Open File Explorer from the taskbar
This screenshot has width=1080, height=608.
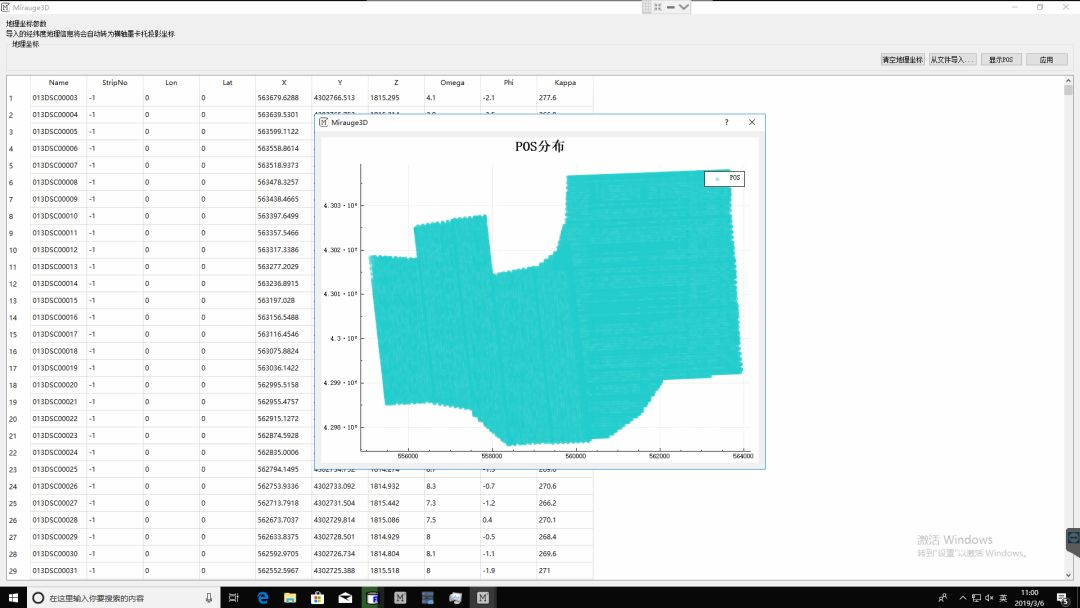point(290,597)
